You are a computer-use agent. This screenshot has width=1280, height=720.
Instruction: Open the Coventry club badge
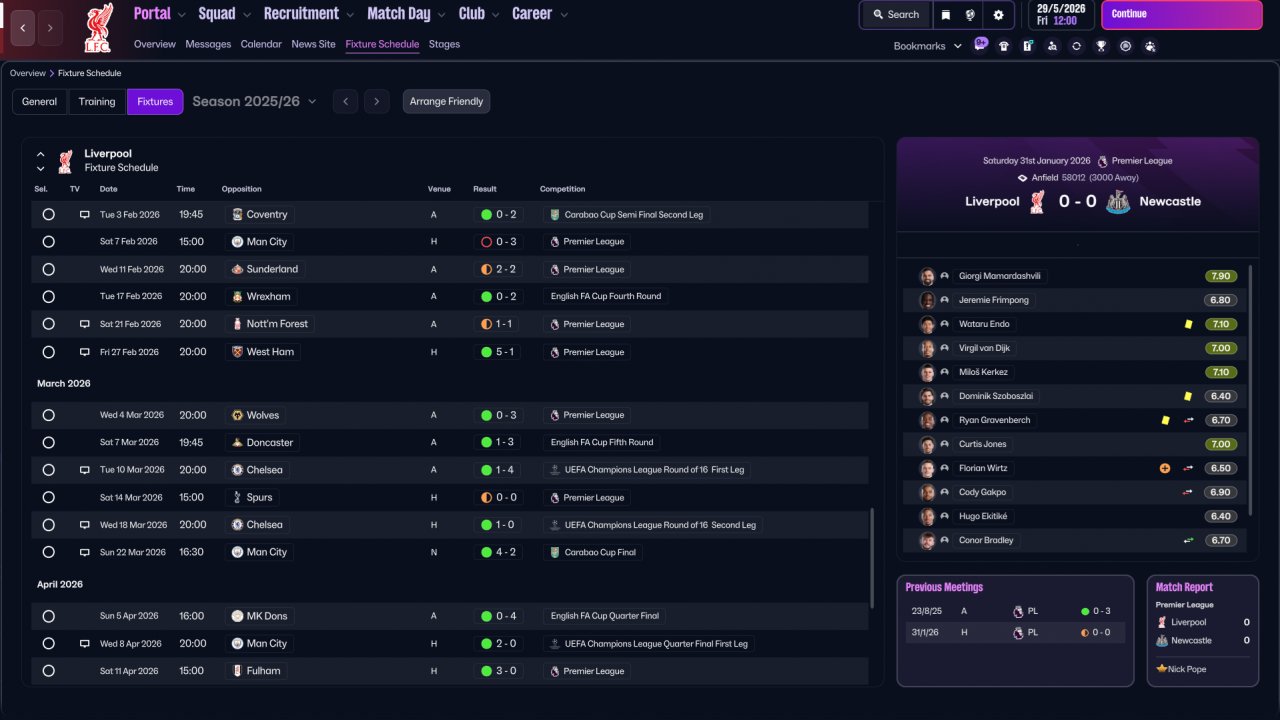[237, 214]
